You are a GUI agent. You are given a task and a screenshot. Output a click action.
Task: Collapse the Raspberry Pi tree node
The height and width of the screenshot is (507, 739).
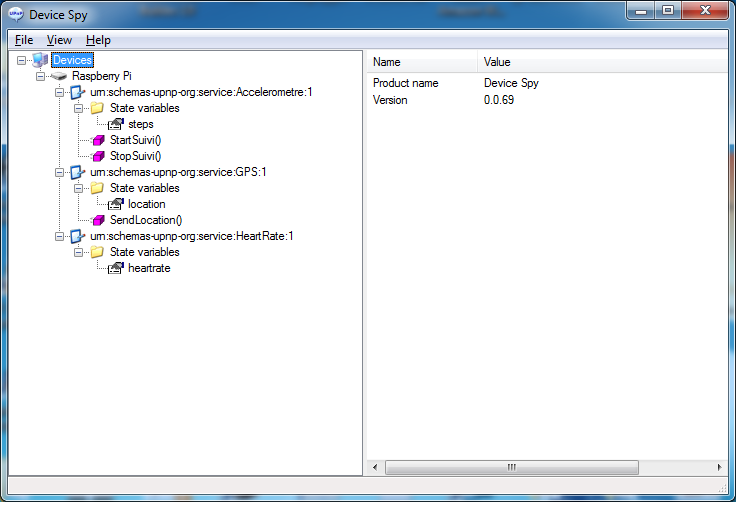[x=41, y=76]
